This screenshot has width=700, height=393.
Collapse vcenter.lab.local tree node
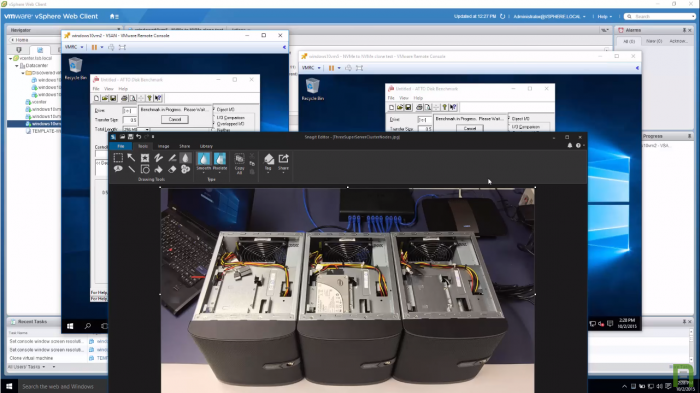point(10,58)
